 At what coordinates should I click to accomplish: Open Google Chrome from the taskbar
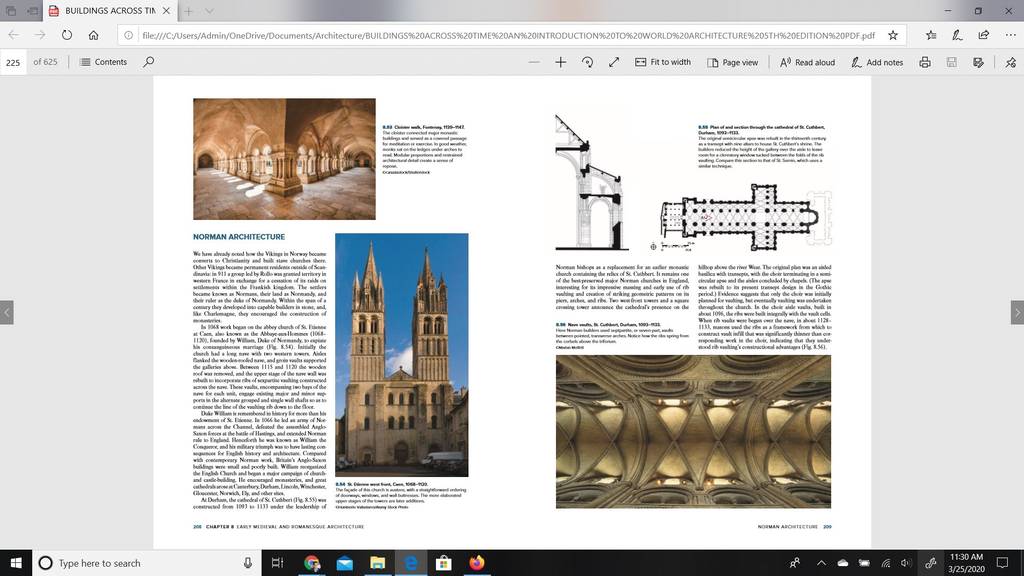pyautogui.click(x=312, y=563)
